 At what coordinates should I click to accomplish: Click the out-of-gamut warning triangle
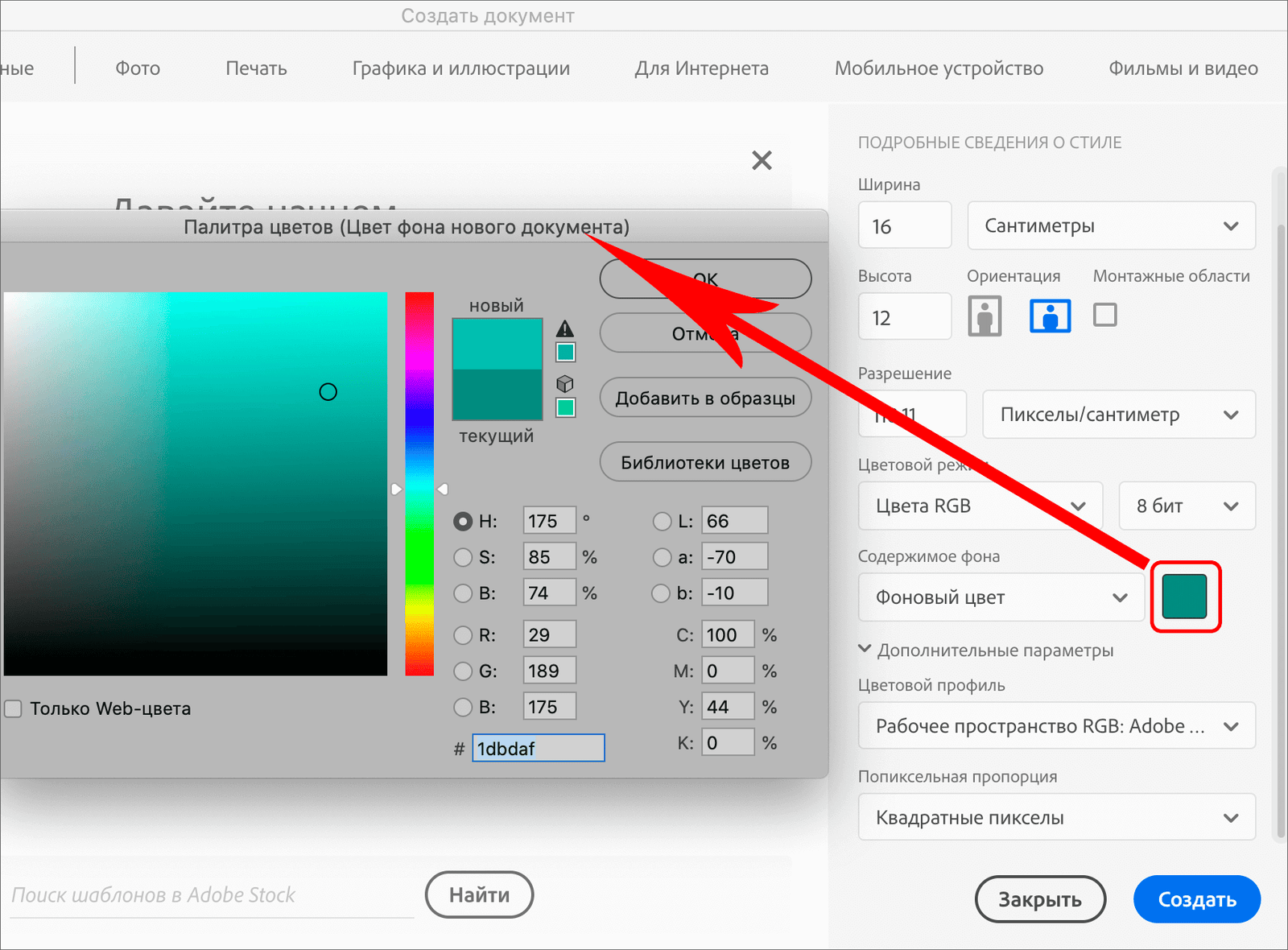[x=565, y=328]
